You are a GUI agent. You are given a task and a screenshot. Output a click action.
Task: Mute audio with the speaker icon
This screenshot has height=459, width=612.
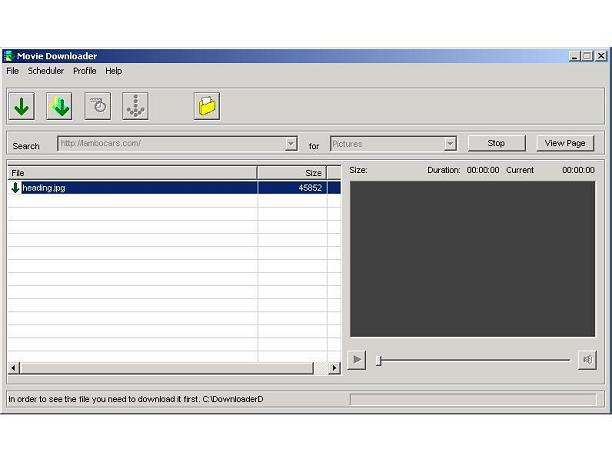(587, 360)
